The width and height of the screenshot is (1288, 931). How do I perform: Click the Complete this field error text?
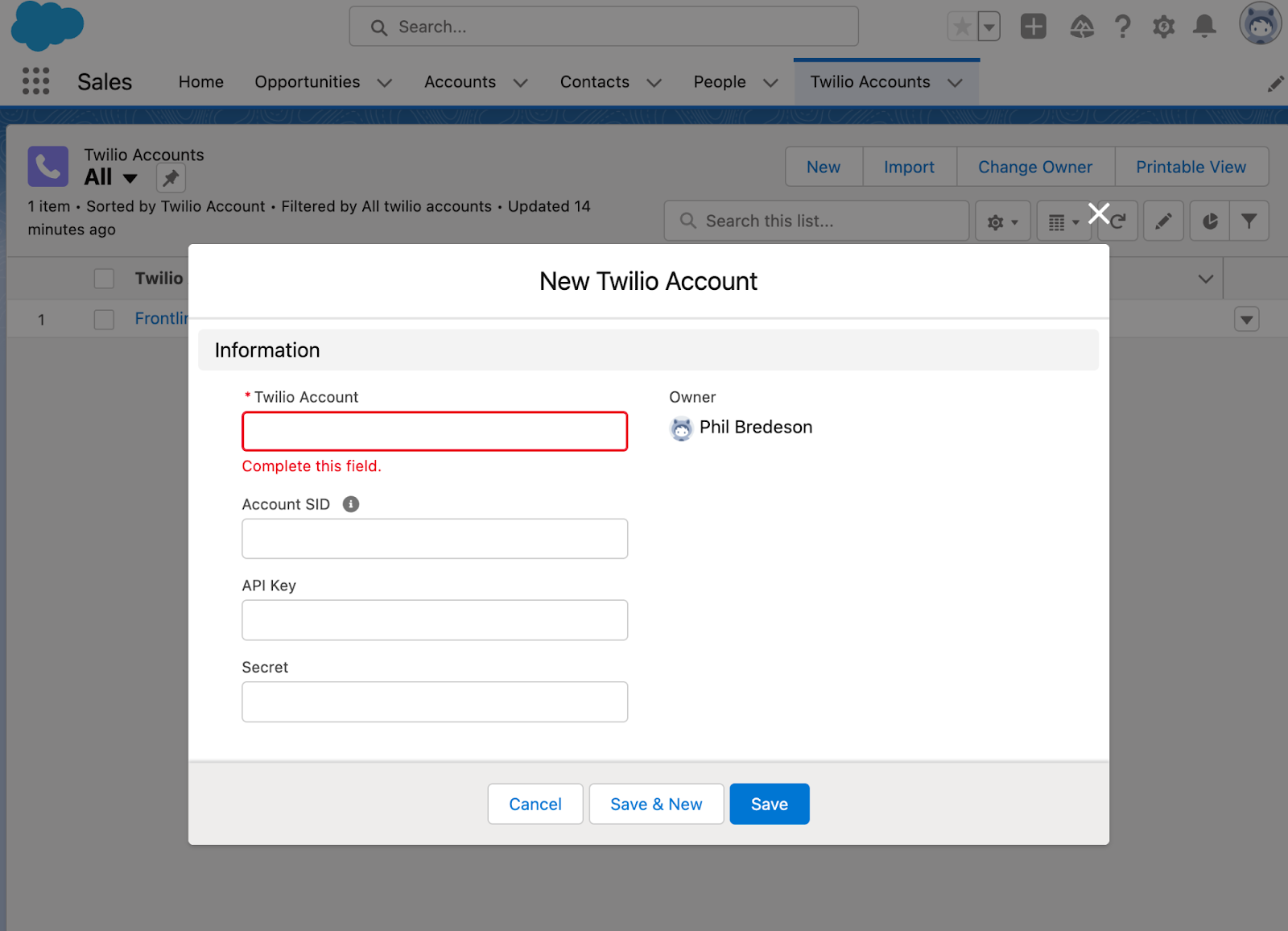point(312,466)
